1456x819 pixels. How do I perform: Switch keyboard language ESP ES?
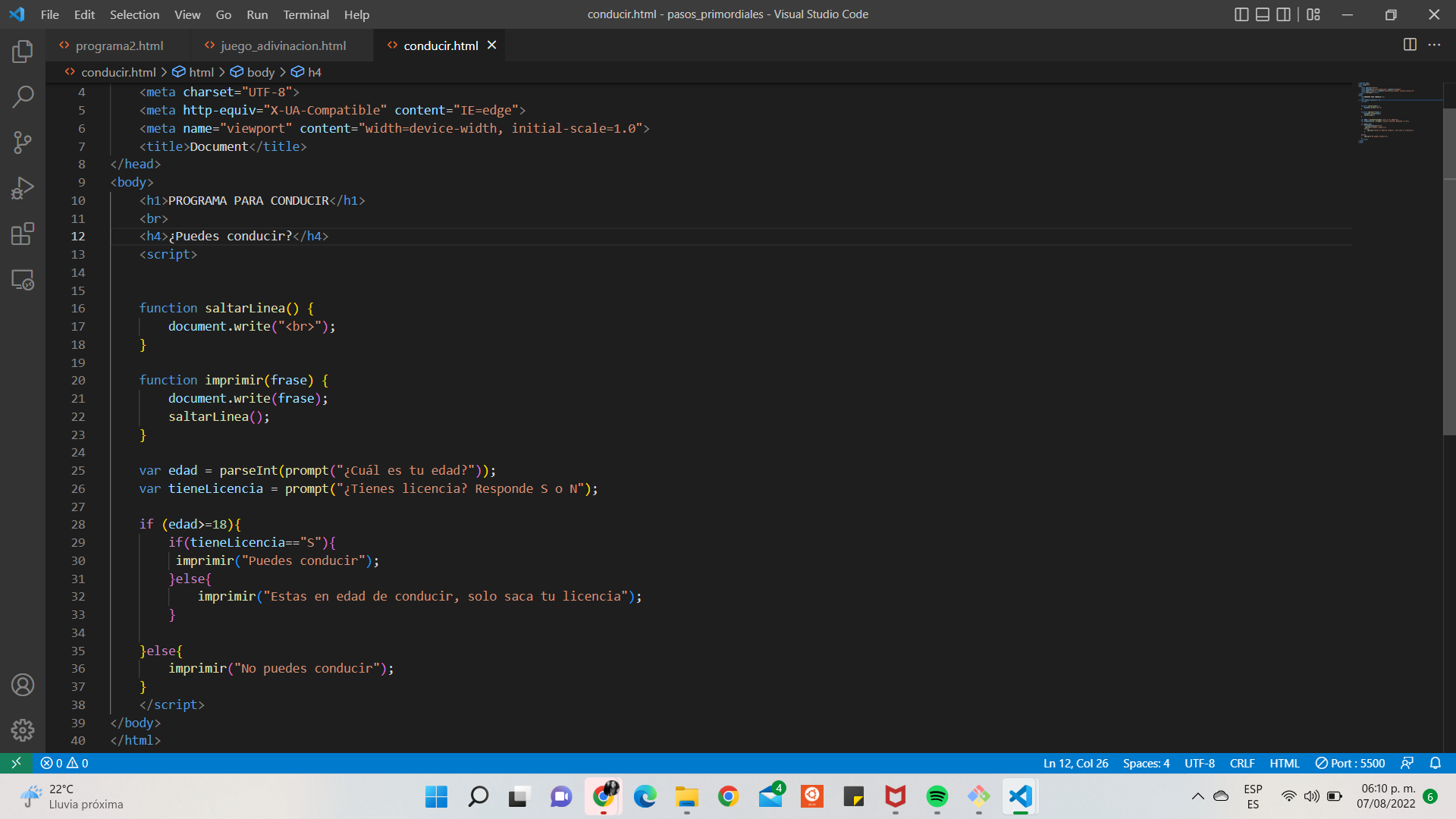click(1253, 796)
